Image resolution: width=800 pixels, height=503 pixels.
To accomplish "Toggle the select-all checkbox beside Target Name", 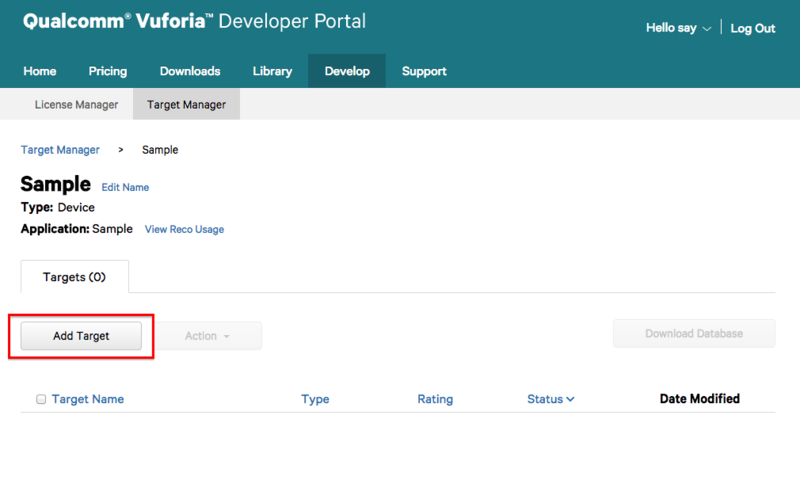I will 41,399.
